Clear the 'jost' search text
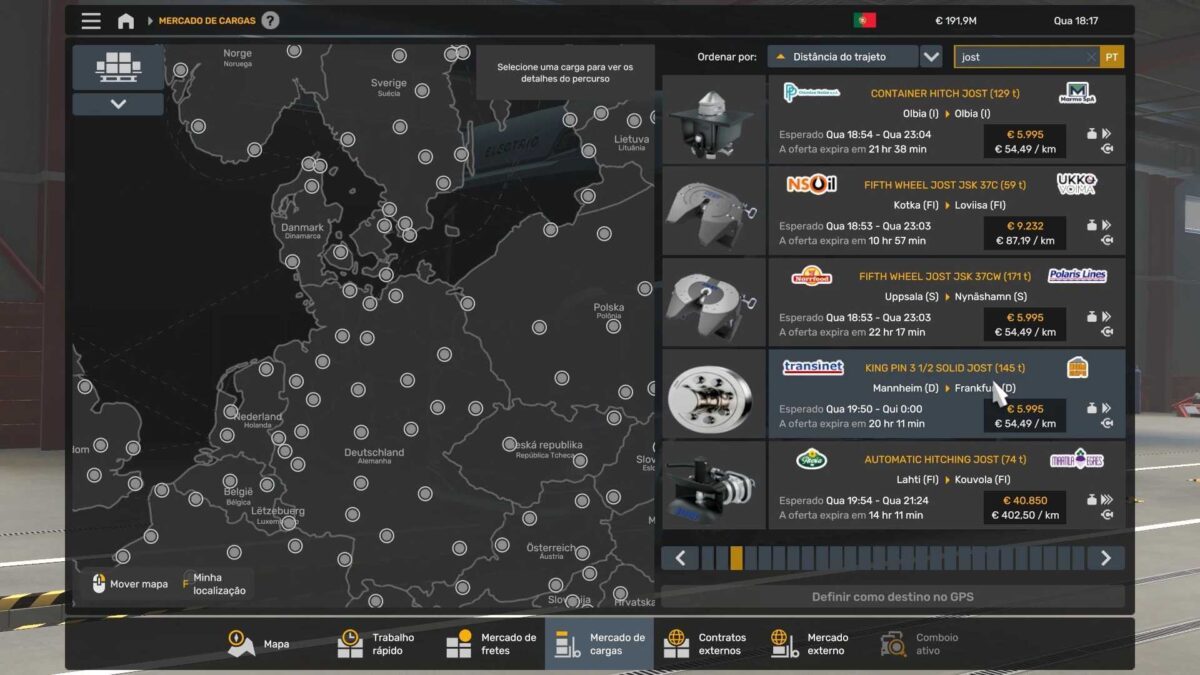Viewport: 1200px width, 675px height. pyautogui.click(x=1090, y=57)
